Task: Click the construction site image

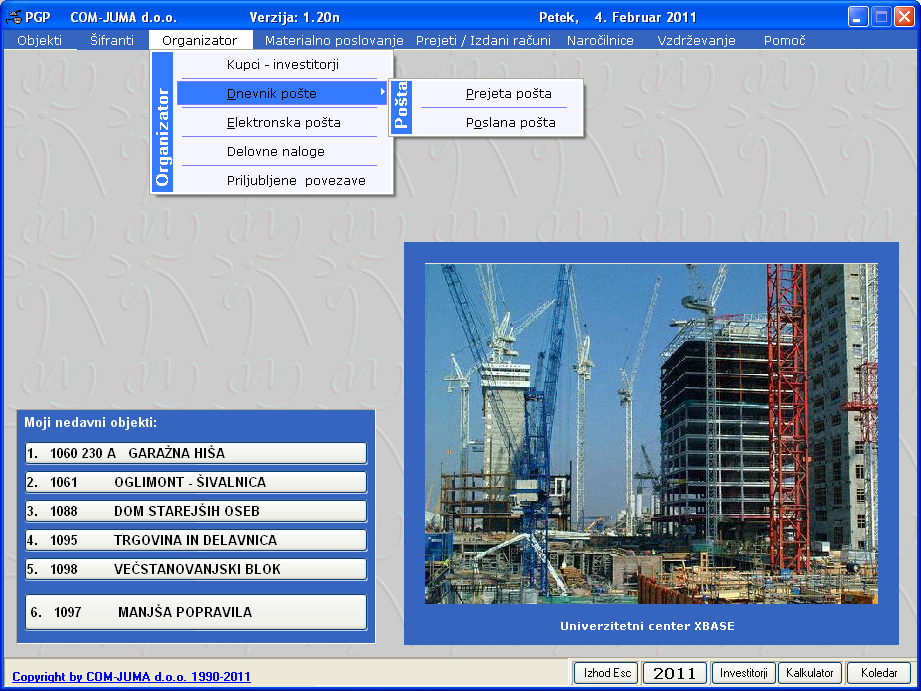Action: coord(651,433)
